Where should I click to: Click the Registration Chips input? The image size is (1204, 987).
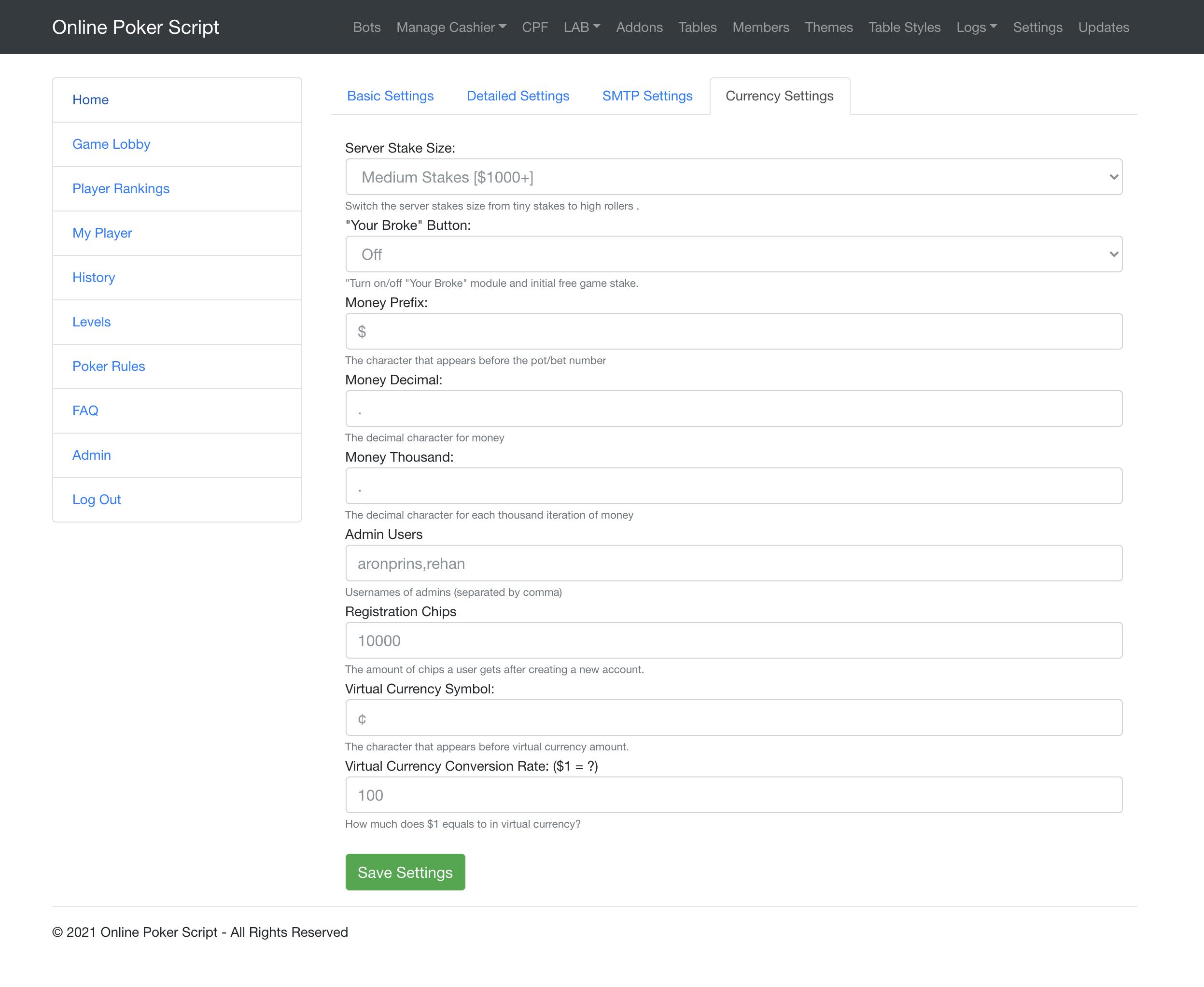[733, 641]
